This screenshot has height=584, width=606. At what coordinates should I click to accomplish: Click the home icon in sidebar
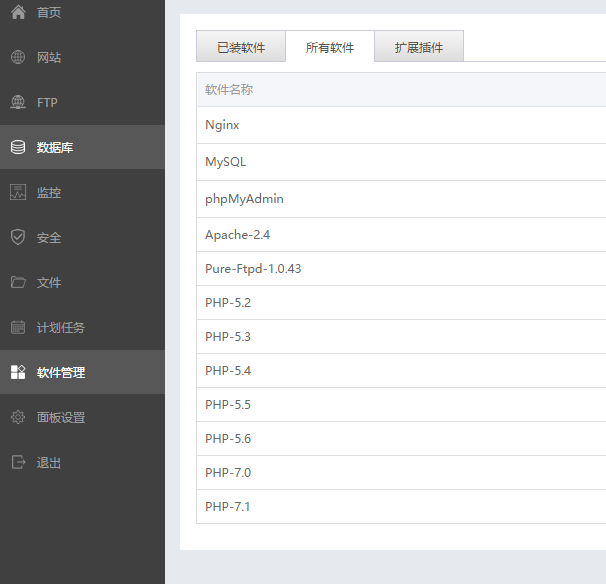(x=18, y=12)
